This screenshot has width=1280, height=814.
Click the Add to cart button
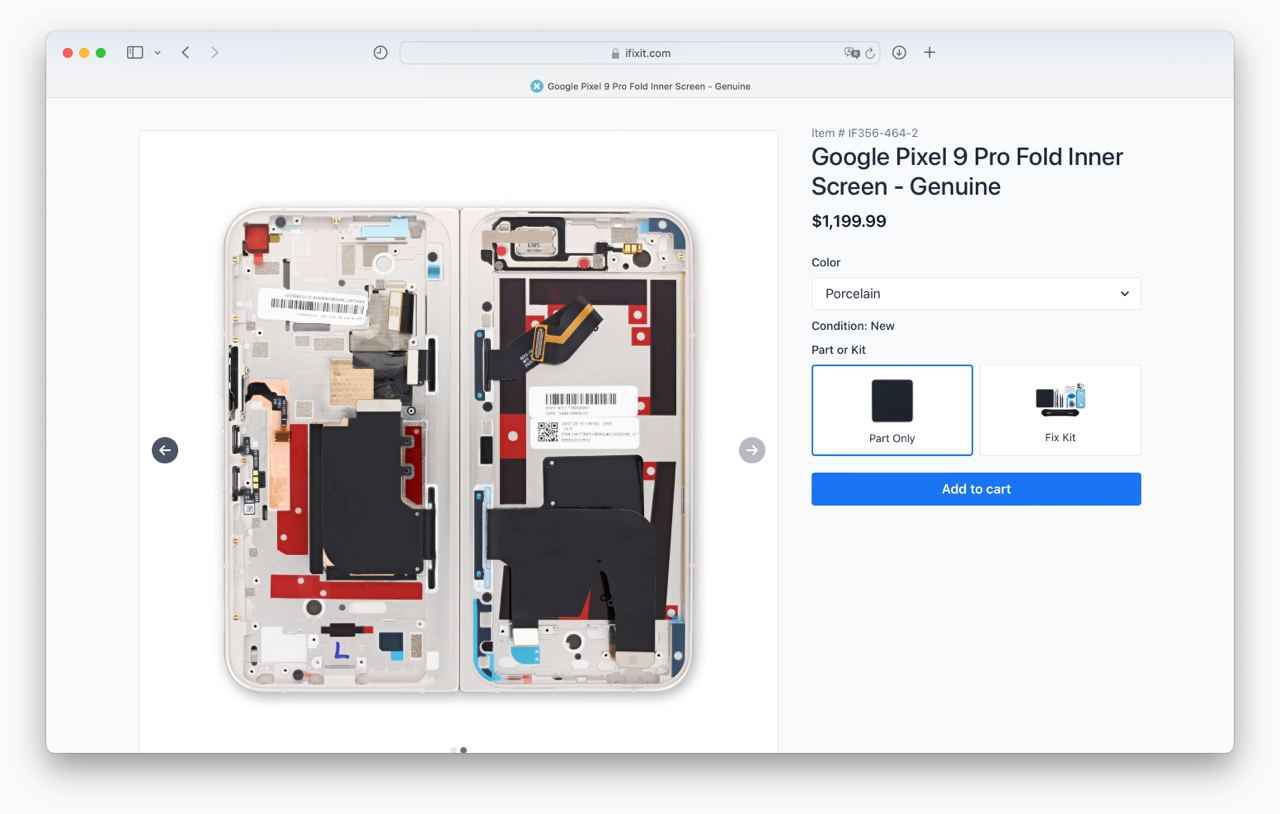pos(976,489)
